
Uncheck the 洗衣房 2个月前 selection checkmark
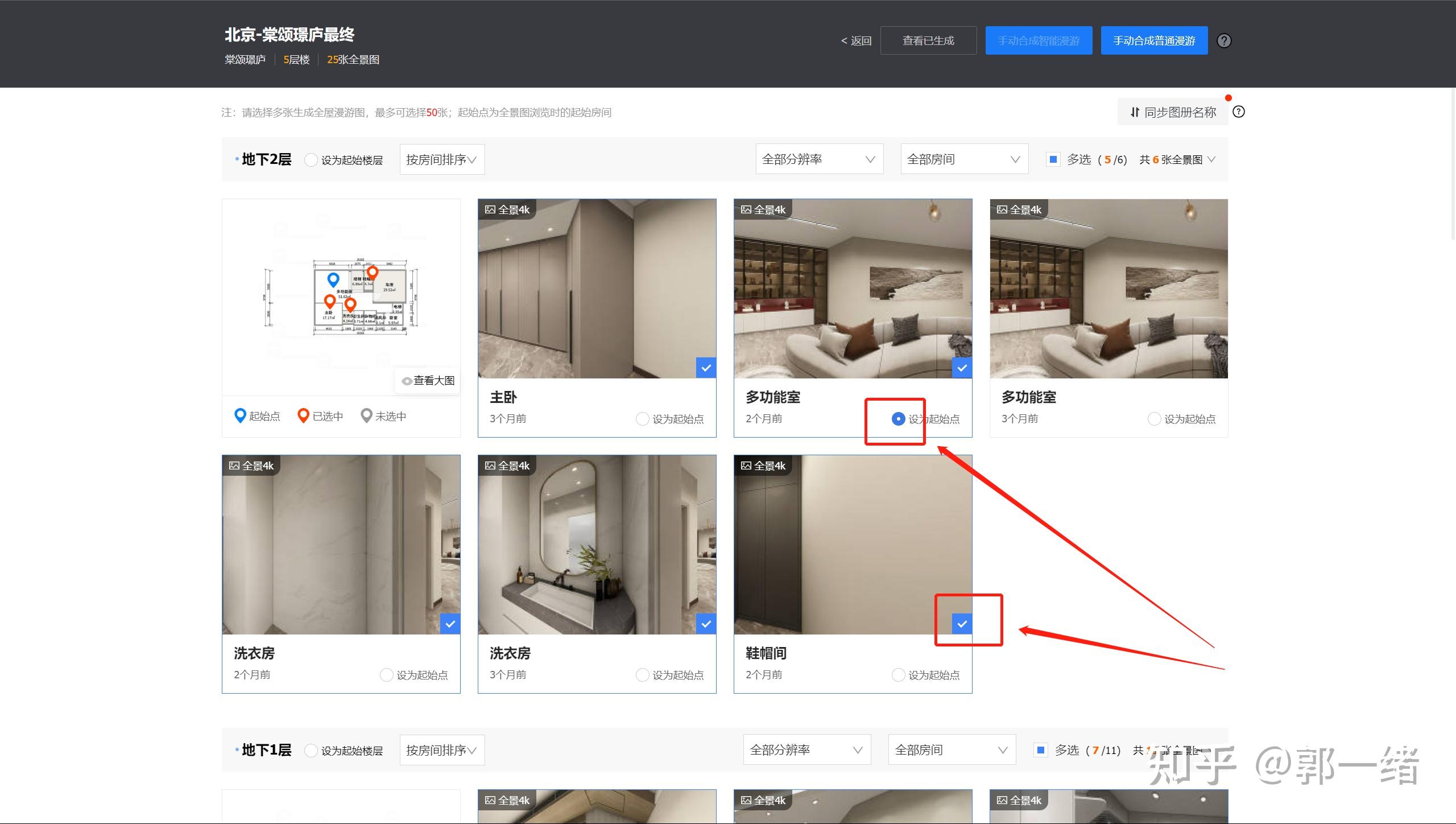(x=450, y=624)
